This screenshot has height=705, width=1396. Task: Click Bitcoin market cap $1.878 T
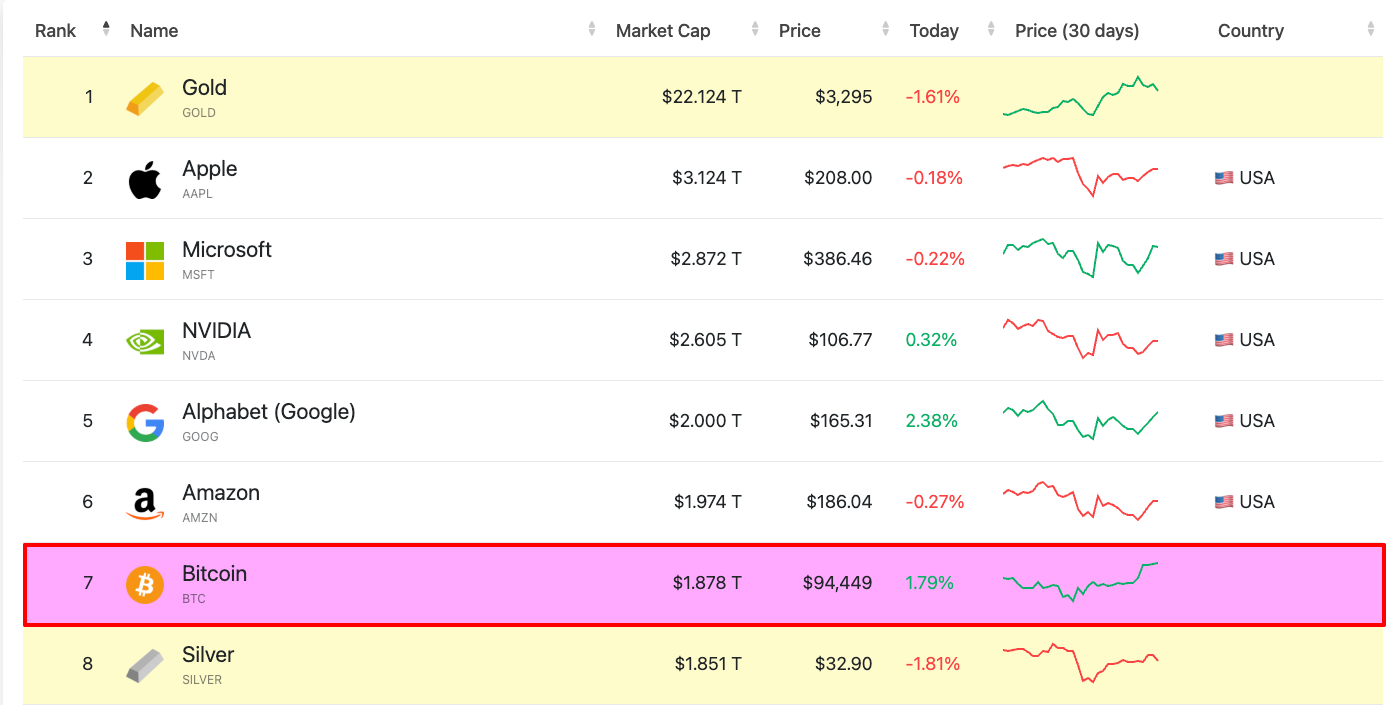(708, 583)
